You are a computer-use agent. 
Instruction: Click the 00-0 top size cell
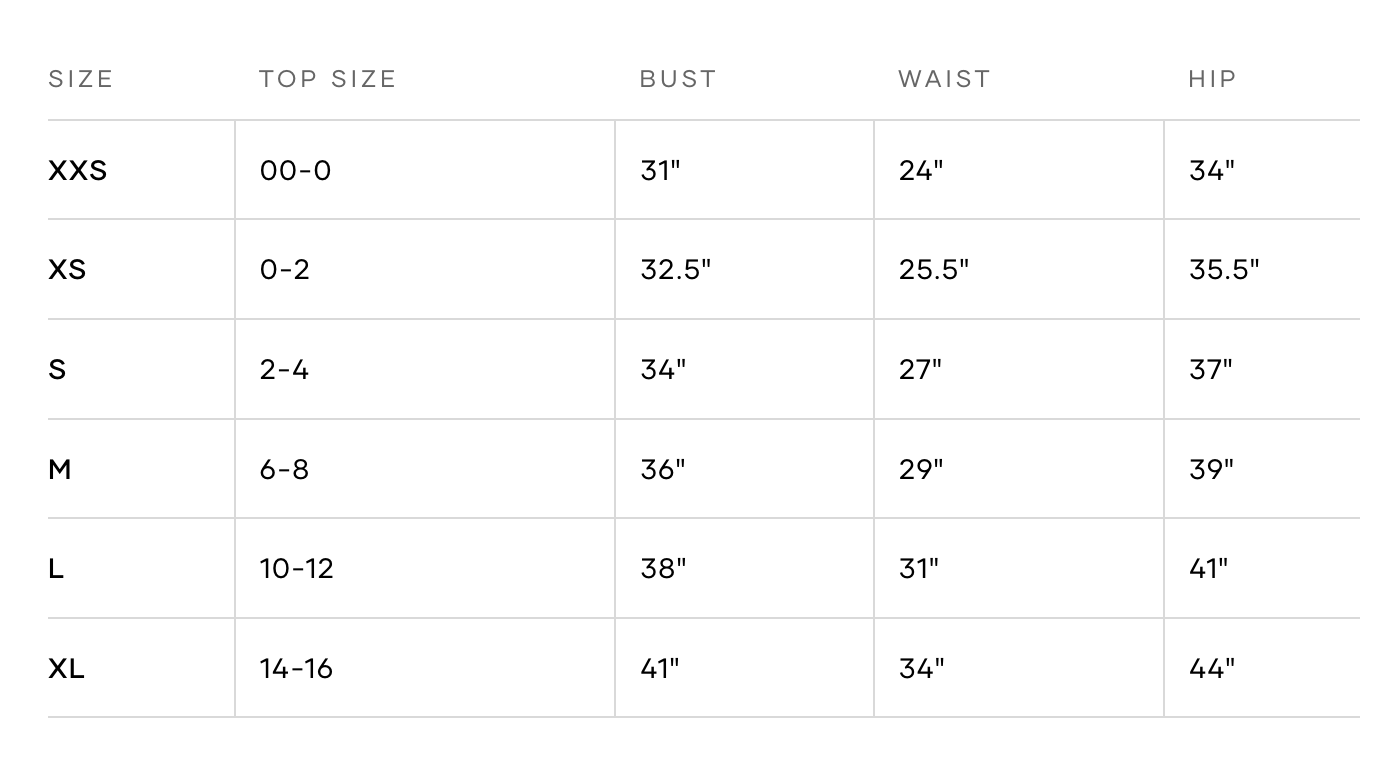[295, 170]
